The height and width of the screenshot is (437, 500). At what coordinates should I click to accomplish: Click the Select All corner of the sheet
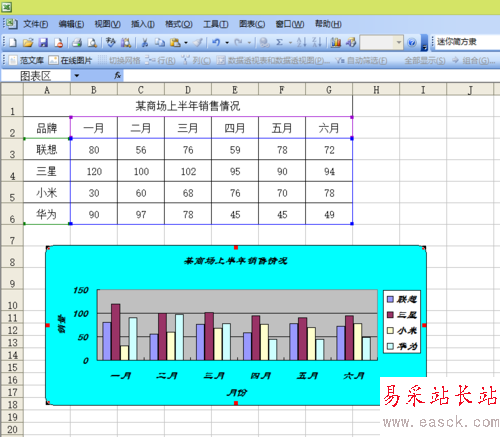12,89
